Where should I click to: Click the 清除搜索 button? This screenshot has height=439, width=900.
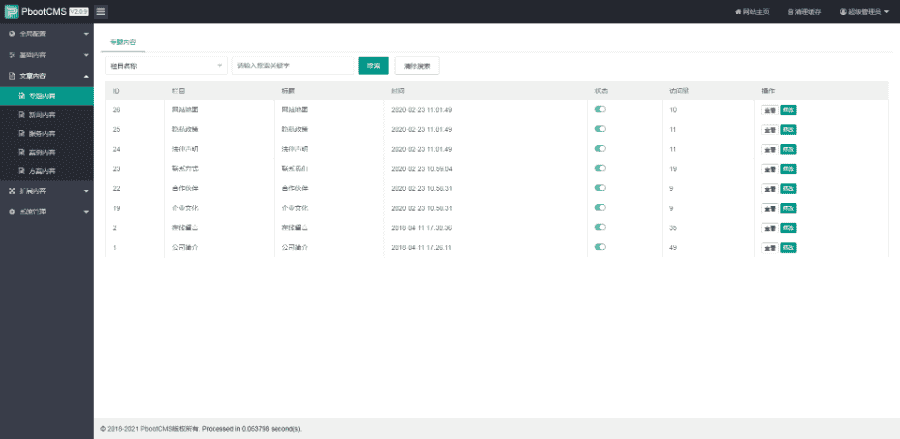click(x=417, y=66)
